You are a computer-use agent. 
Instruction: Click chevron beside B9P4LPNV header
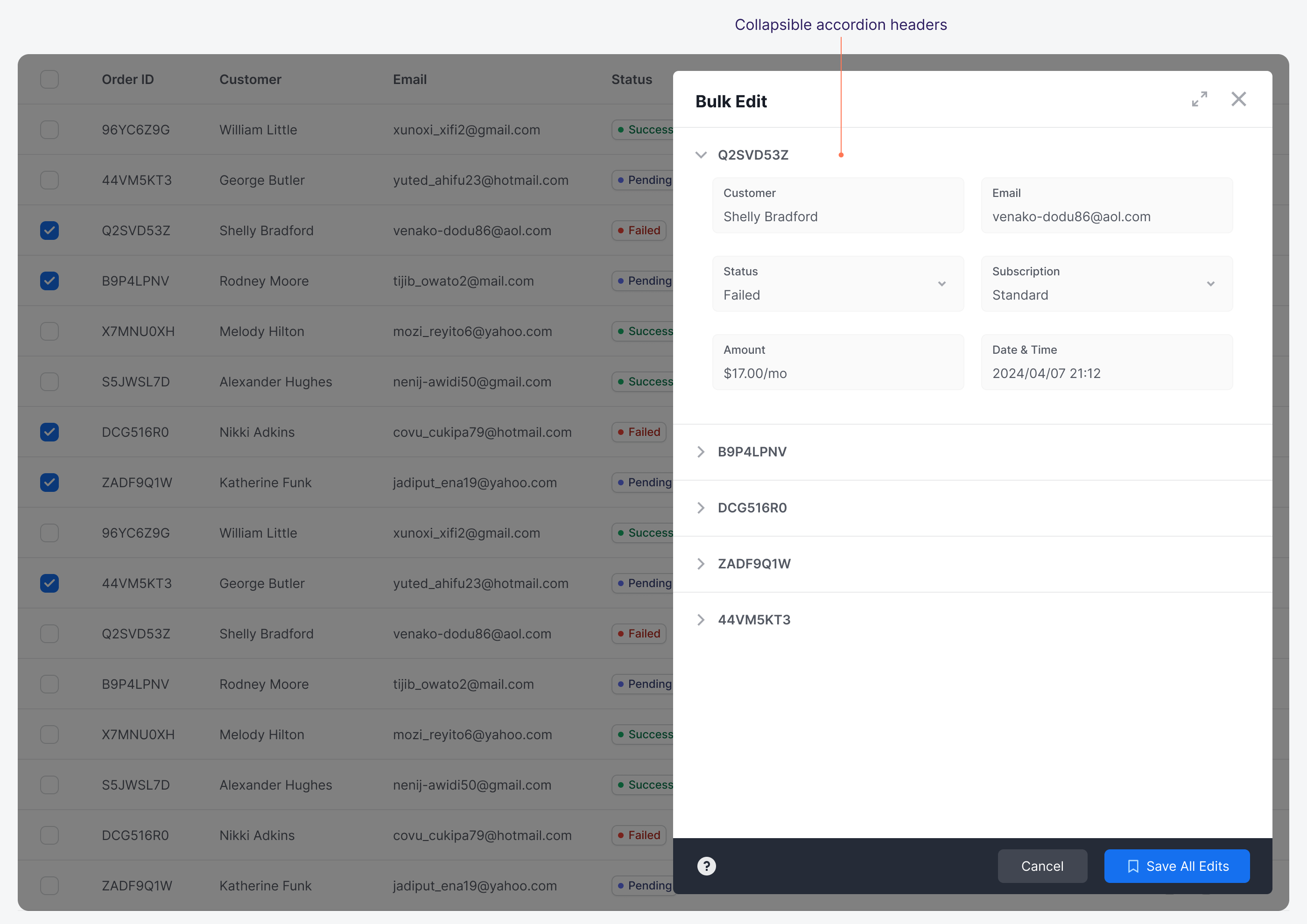coord(701,452)
